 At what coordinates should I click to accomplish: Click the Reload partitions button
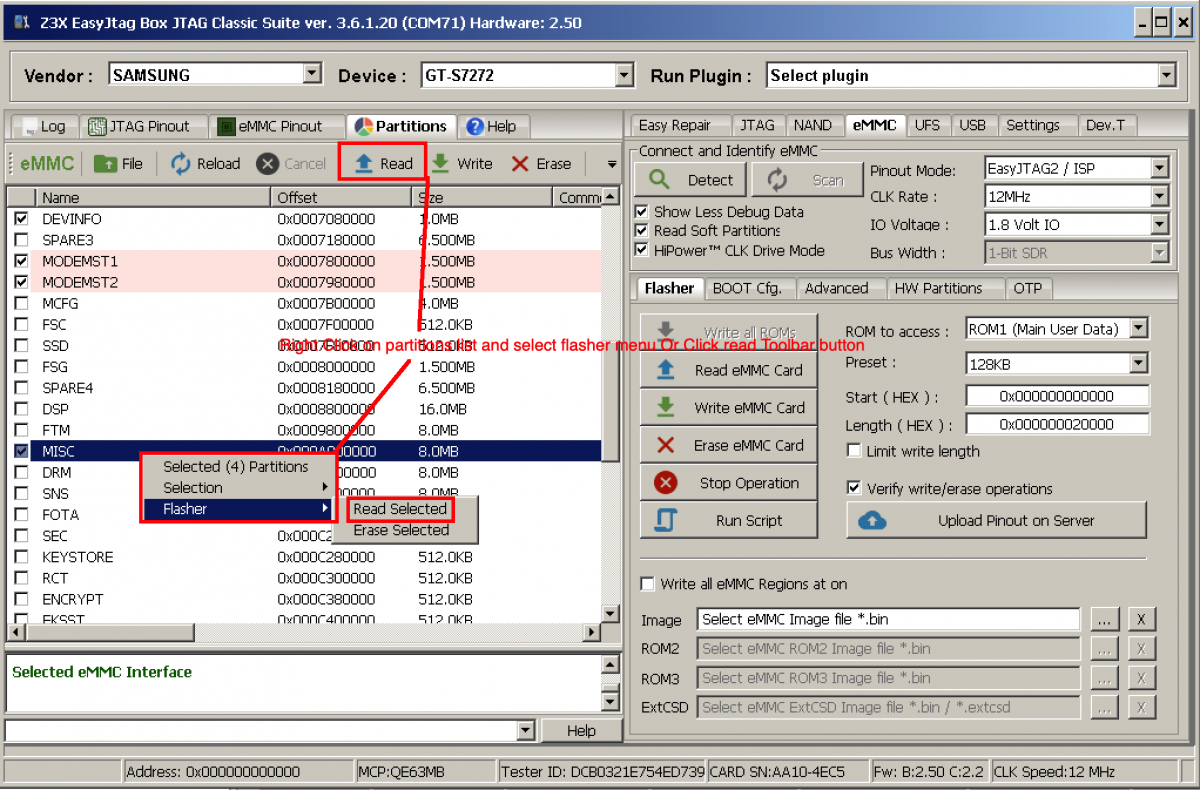click(x=205, y=164)
